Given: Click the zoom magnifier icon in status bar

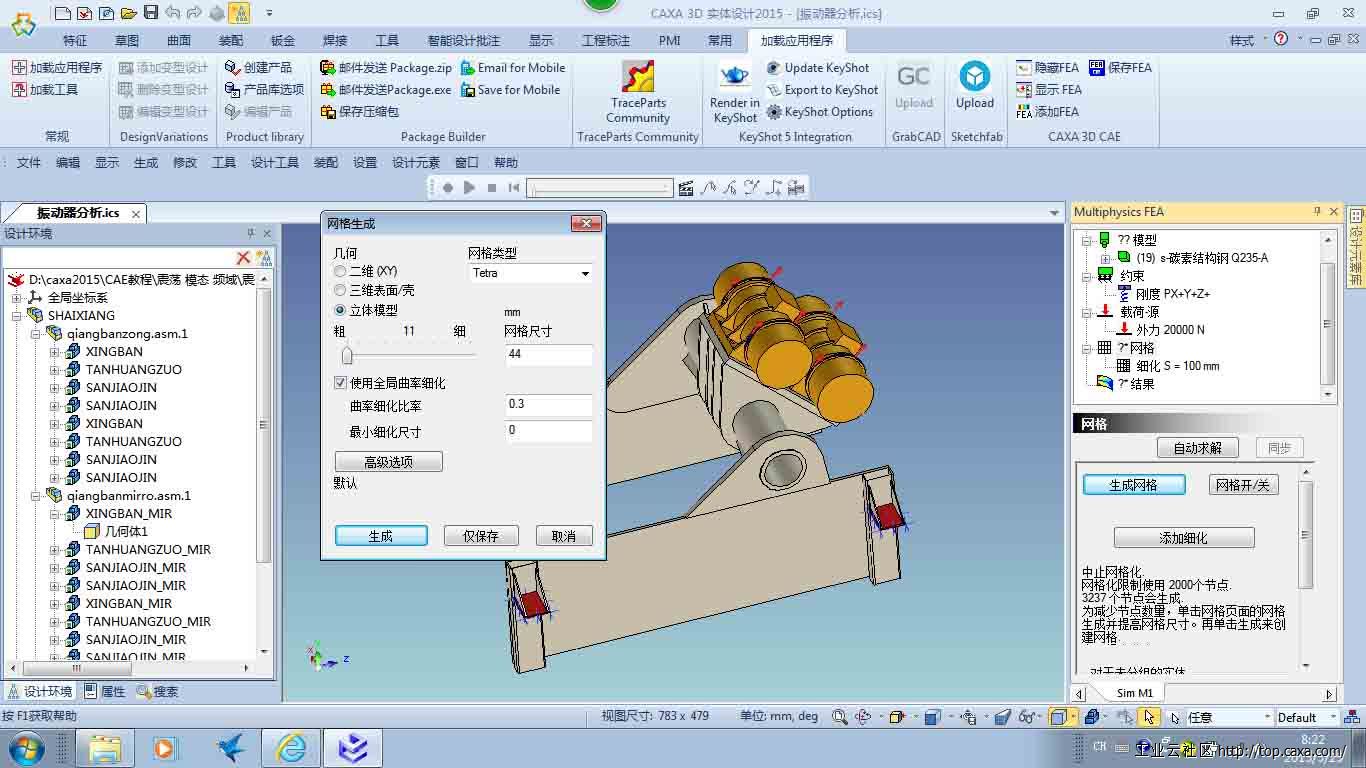Looking at the screenshot, I should tap(839, 717).
